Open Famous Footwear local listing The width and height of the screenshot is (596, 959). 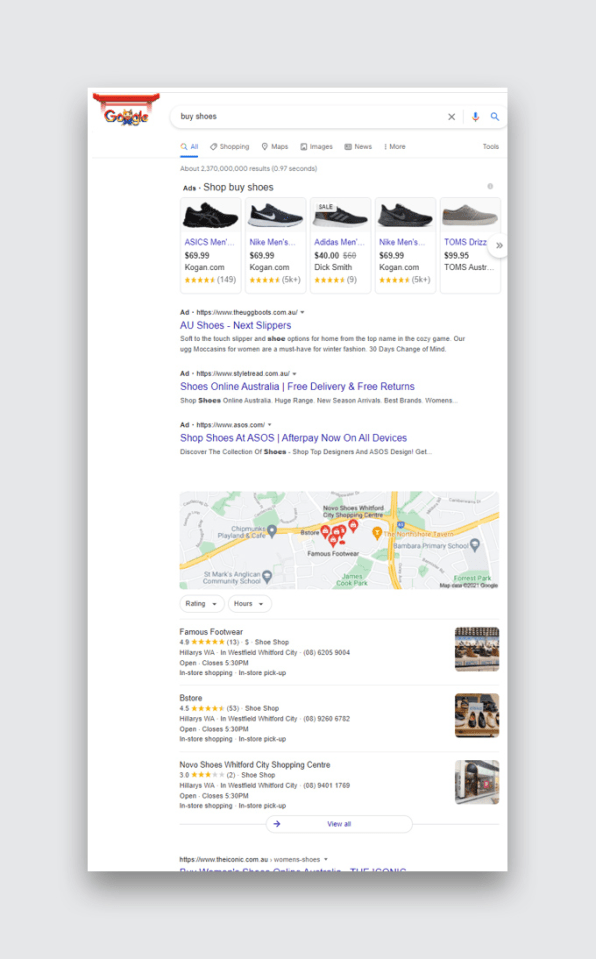coord(211,632)
